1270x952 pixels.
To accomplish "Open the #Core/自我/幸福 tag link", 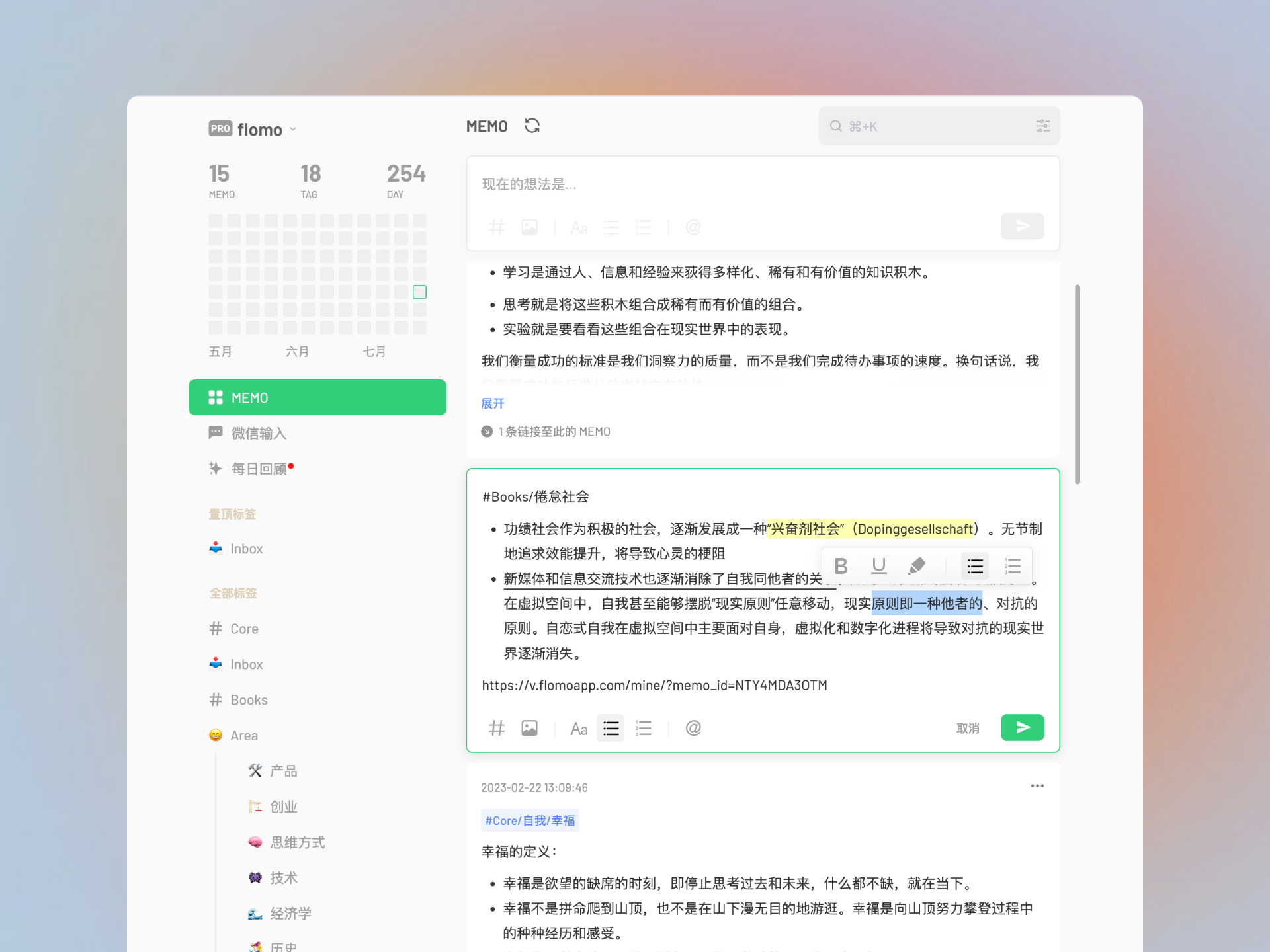I will tap(529, 820).
